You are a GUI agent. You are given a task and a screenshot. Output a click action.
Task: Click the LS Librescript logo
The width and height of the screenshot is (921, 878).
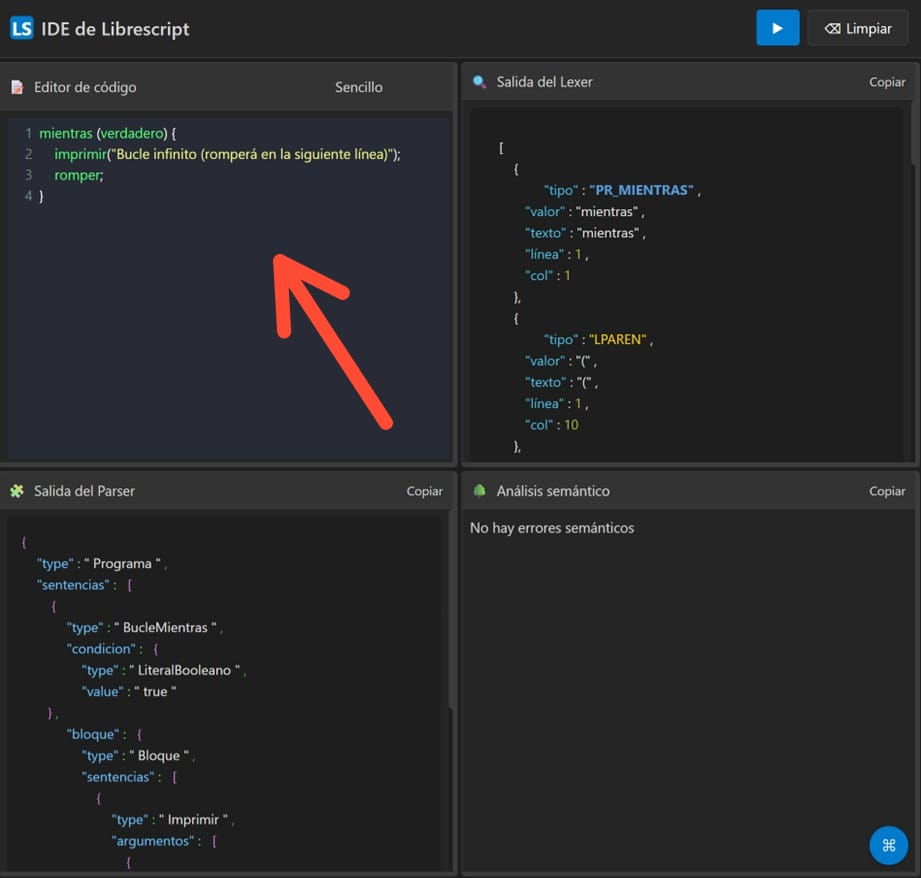[x=22, y=28]
